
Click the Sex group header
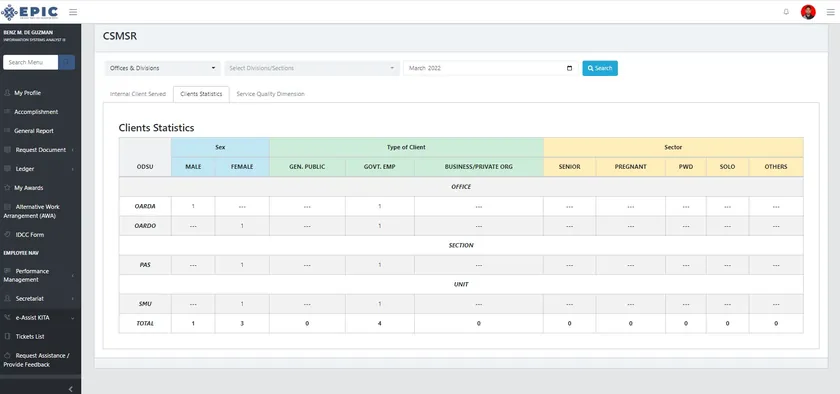tap(220, 147)
